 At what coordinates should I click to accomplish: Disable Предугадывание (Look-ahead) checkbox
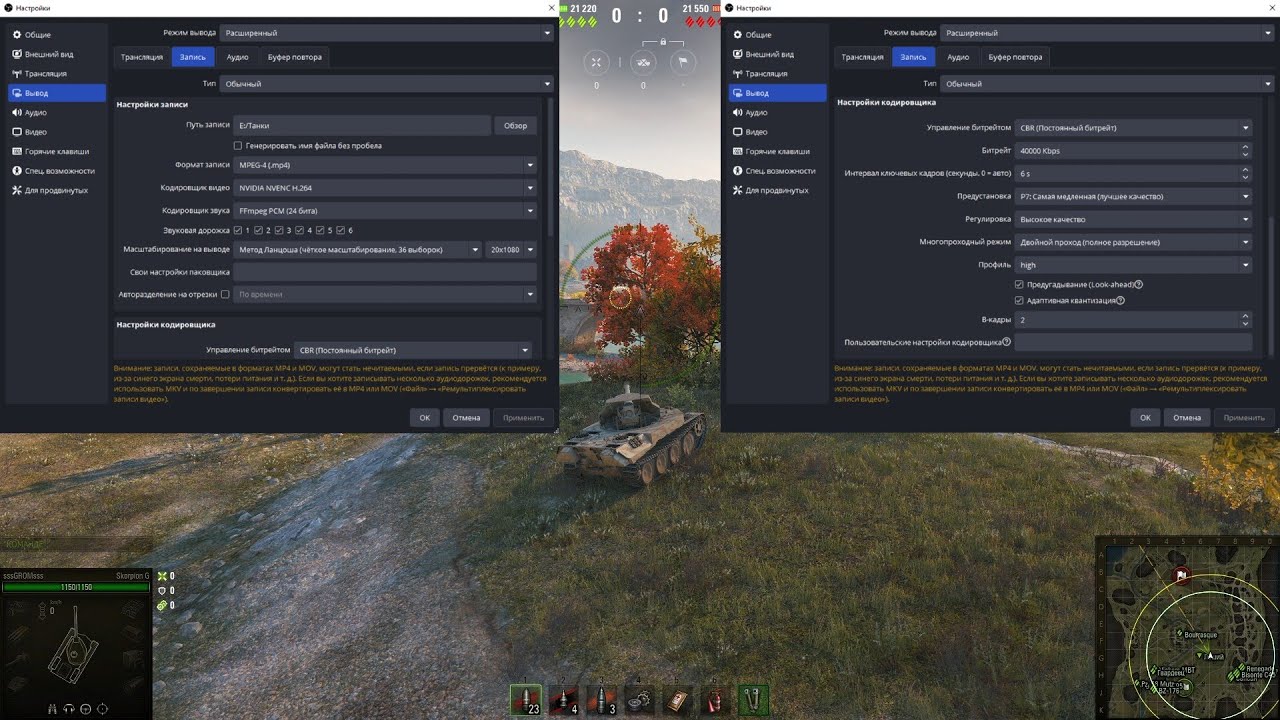point(1019,285)
